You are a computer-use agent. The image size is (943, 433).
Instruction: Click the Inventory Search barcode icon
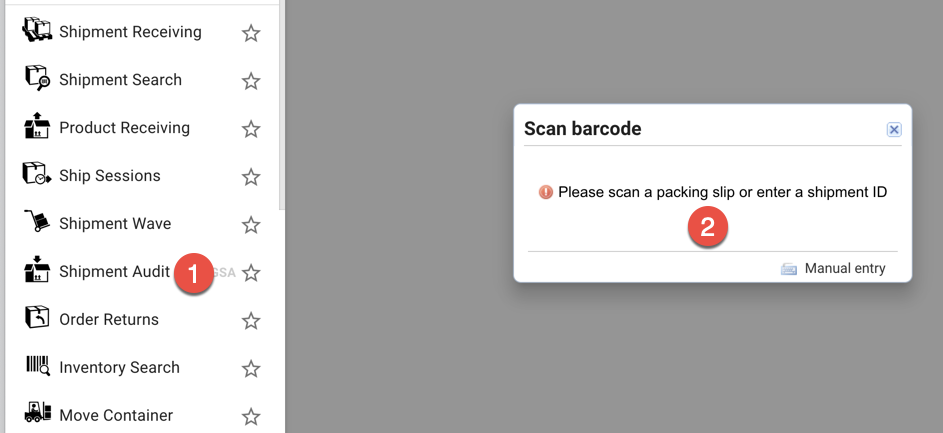pos(37,366)
